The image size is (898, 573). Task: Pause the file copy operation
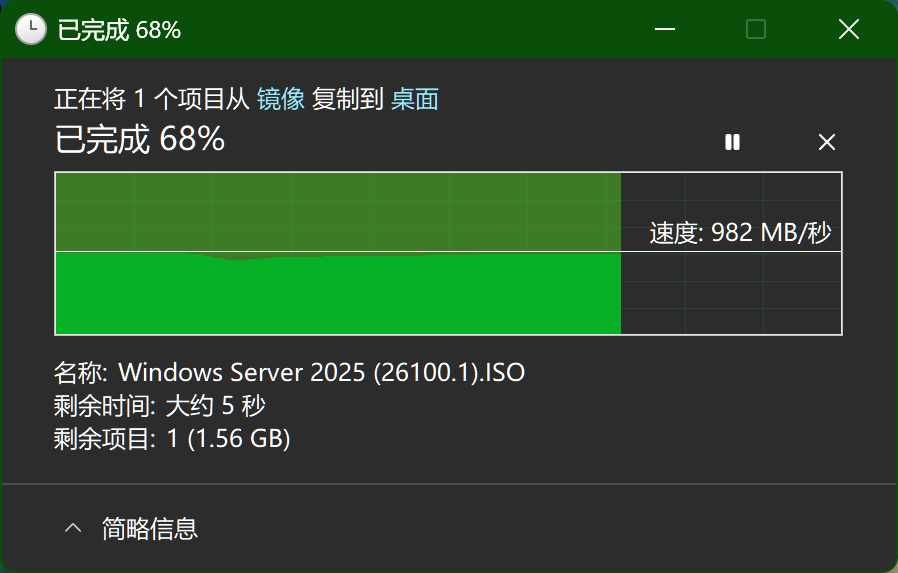(x=732, y=142)
